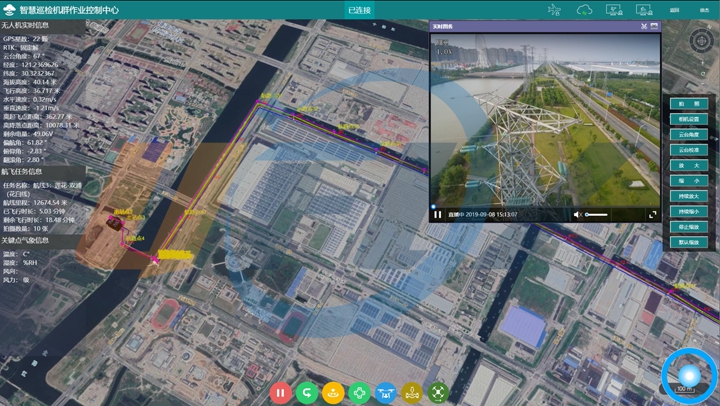Click the yellow landing pad icon

333,393
